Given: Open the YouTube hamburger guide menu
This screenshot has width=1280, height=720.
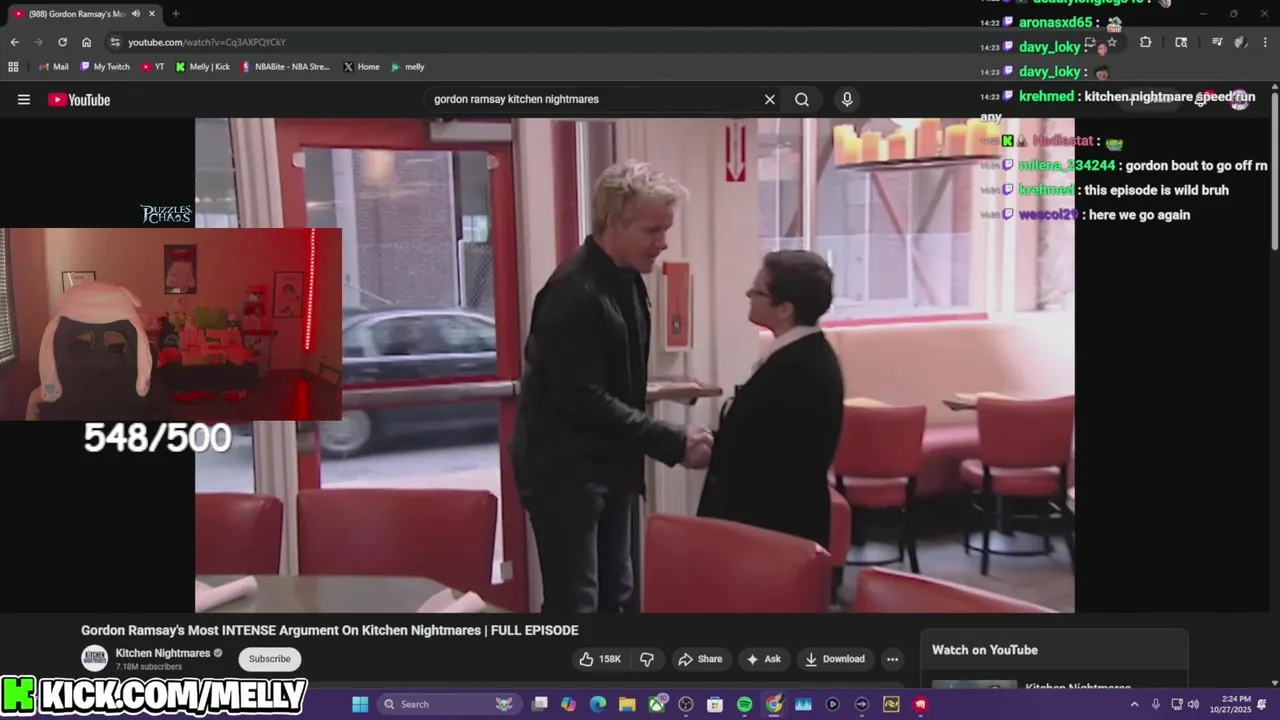Looking at the screenshot, I should point(24,99).
